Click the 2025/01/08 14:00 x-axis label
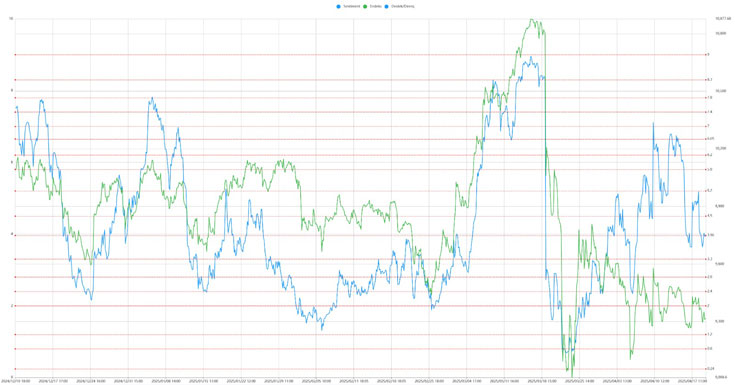 165,381
